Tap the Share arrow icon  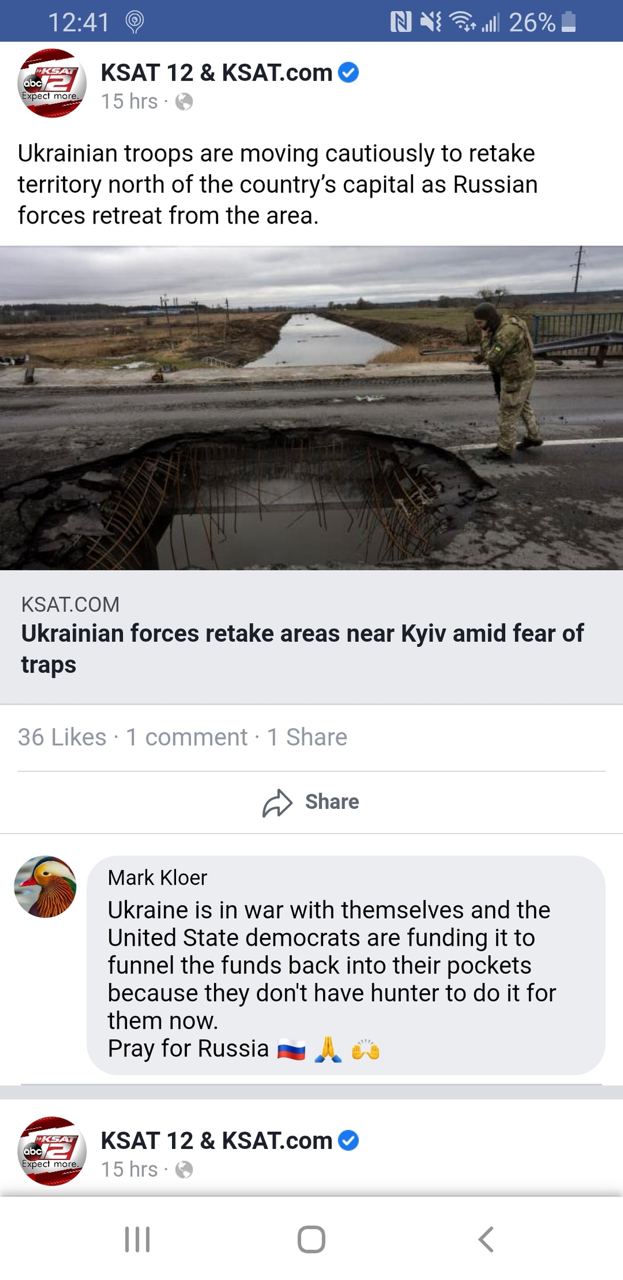tap(276, 803)
